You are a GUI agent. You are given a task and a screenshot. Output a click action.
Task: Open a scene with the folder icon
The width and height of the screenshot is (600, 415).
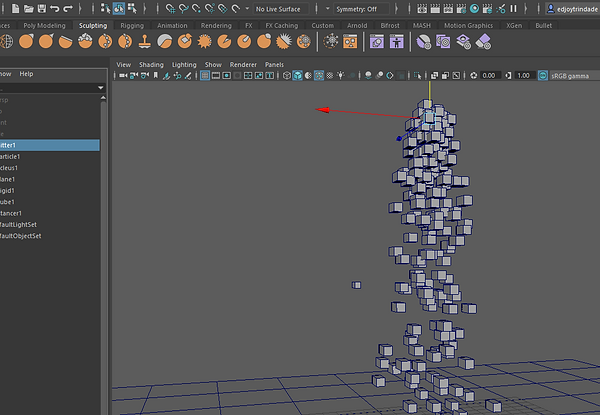click(x=29, y=8)
